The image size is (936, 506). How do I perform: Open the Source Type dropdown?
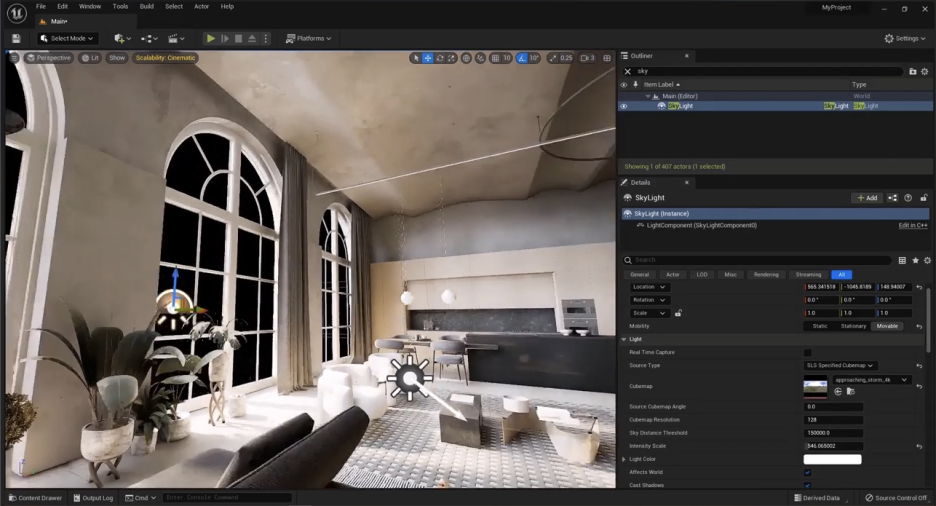[x=839, y=365]
